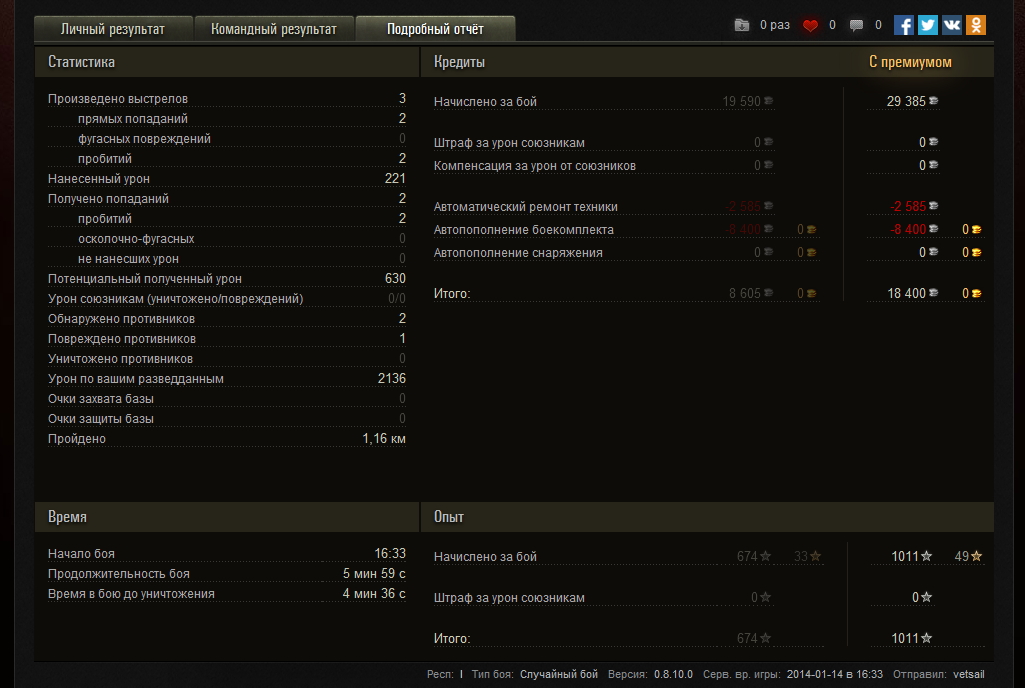Click the С премиумом column header
The height and width of the screenshot is (688, 1025).
point(910,62)
